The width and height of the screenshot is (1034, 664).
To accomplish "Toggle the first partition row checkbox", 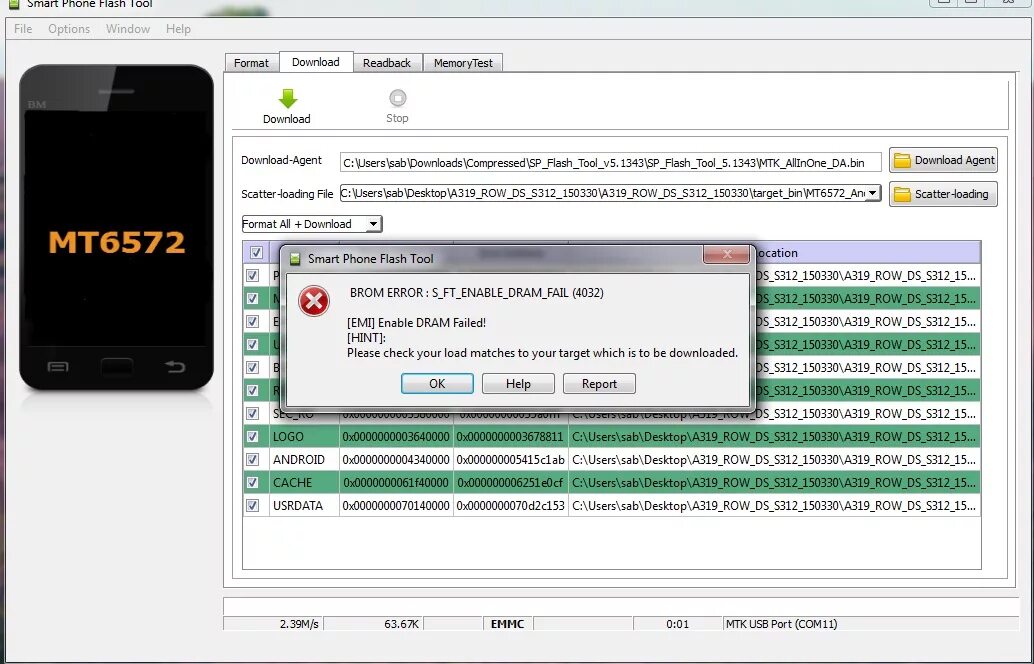I will click(252, 276).
